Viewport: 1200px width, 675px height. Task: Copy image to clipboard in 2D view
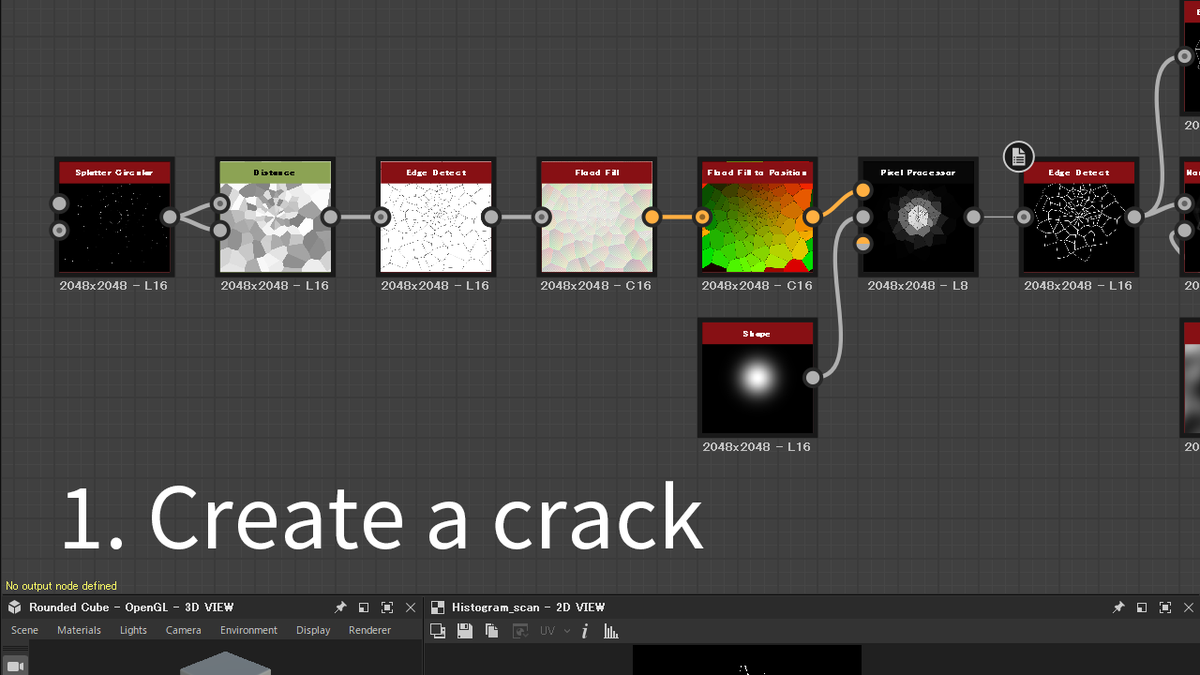tap(491, 631)
